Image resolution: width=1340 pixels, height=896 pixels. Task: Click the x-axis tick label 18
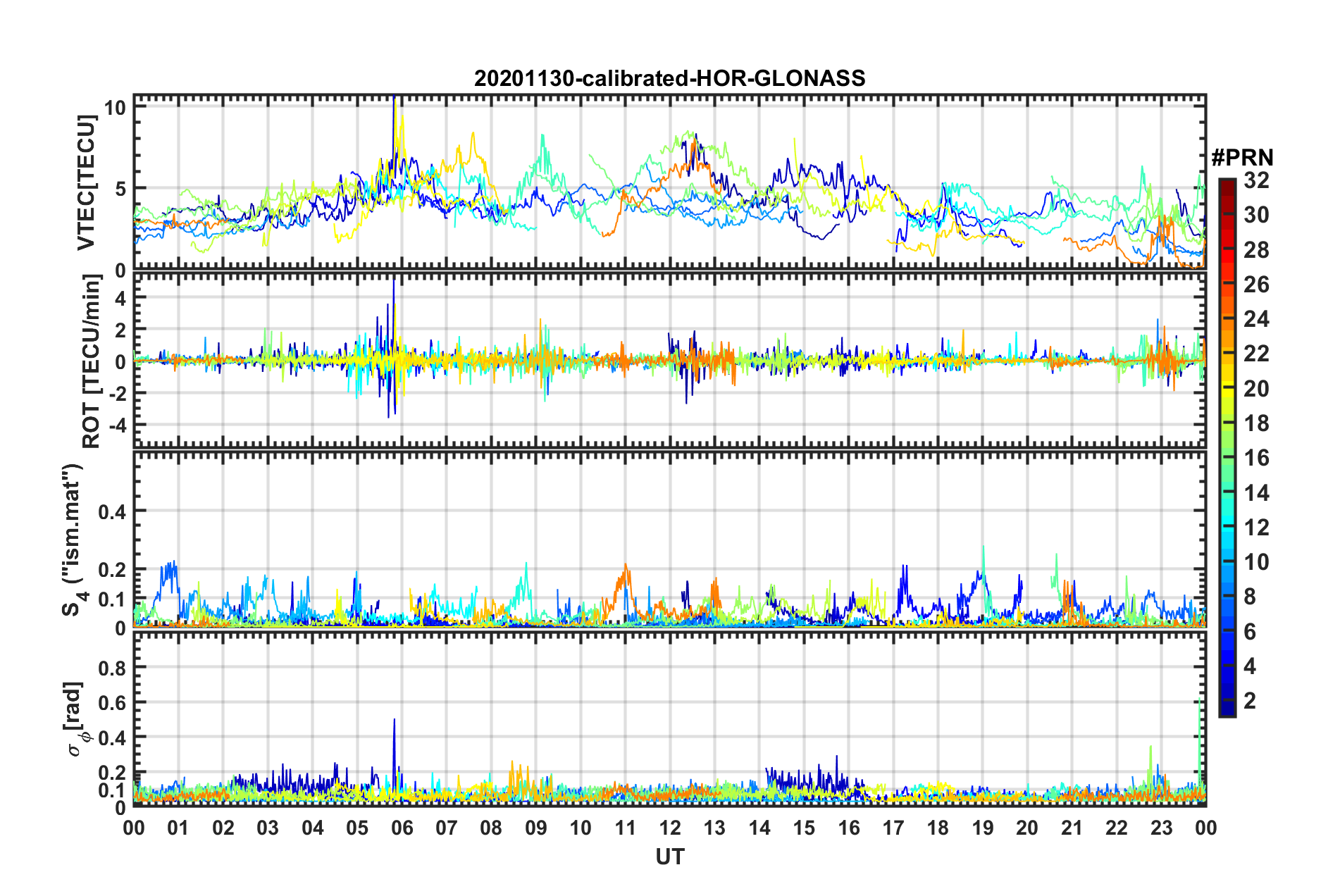tap(938, 828)
